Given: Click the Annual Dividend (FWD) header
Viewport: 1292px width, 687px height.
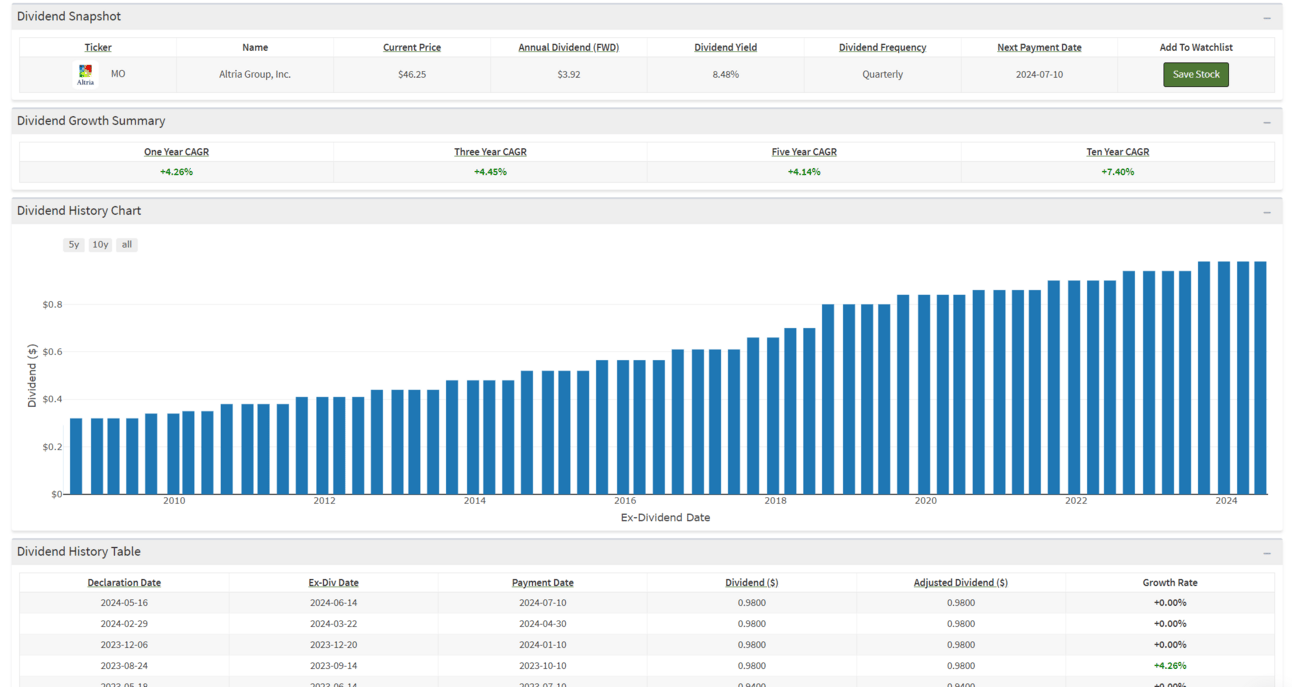Looking at the screenshot, I should 568,48.
